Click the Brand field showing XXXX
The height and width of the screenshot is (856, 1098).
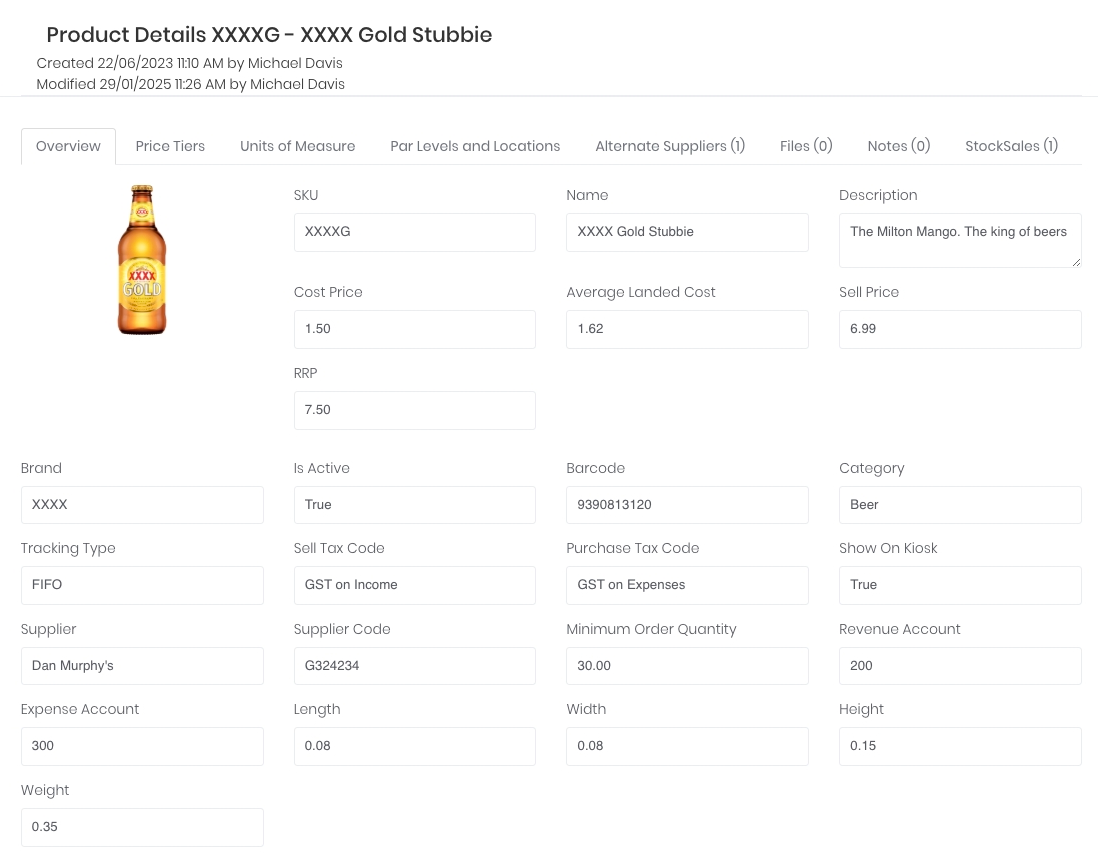tap(142, 505)
